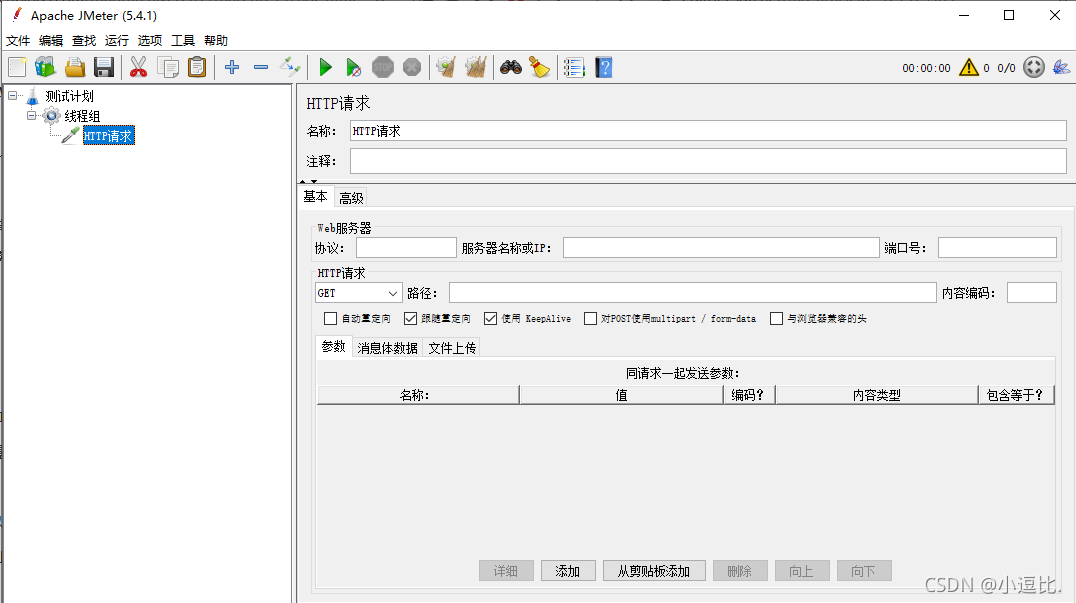
Task: Click the 详细 button
Action: (x=506, y=571)
